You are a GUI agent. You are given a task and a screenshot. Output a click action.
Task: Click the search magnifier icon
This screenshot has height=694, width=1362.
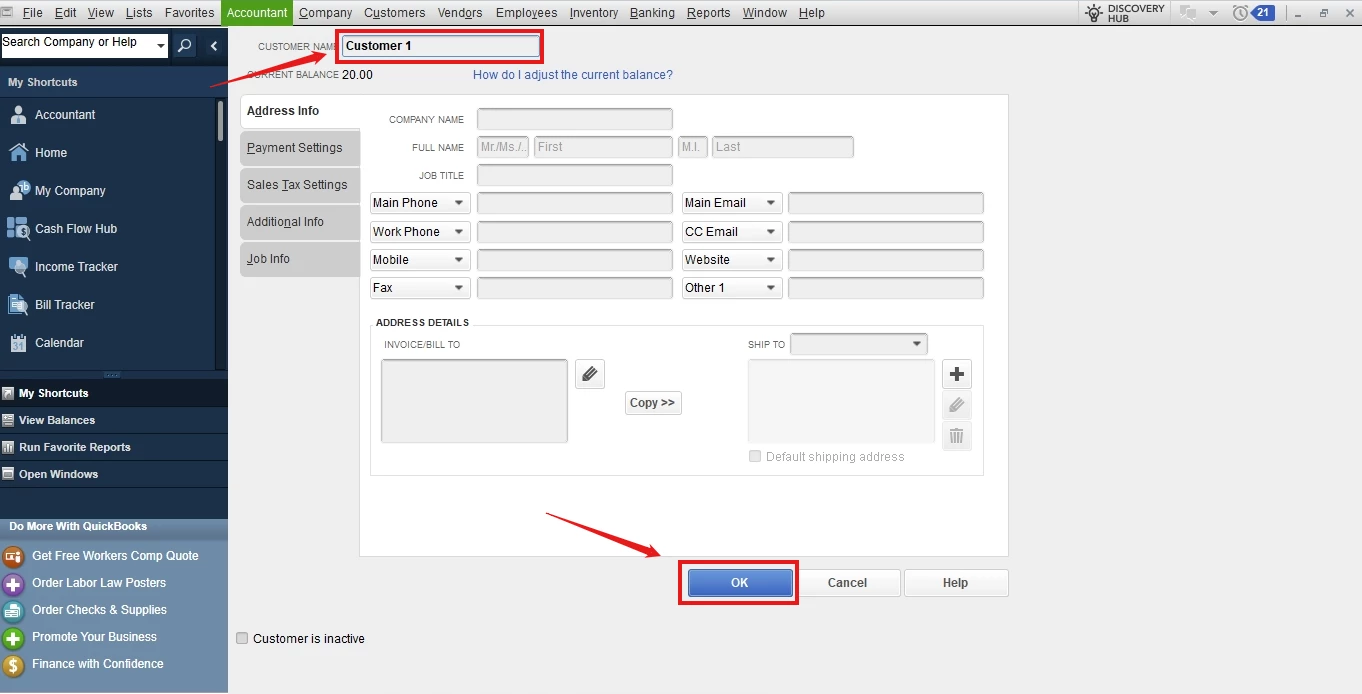pyautogui.click(x=185, y=46)
